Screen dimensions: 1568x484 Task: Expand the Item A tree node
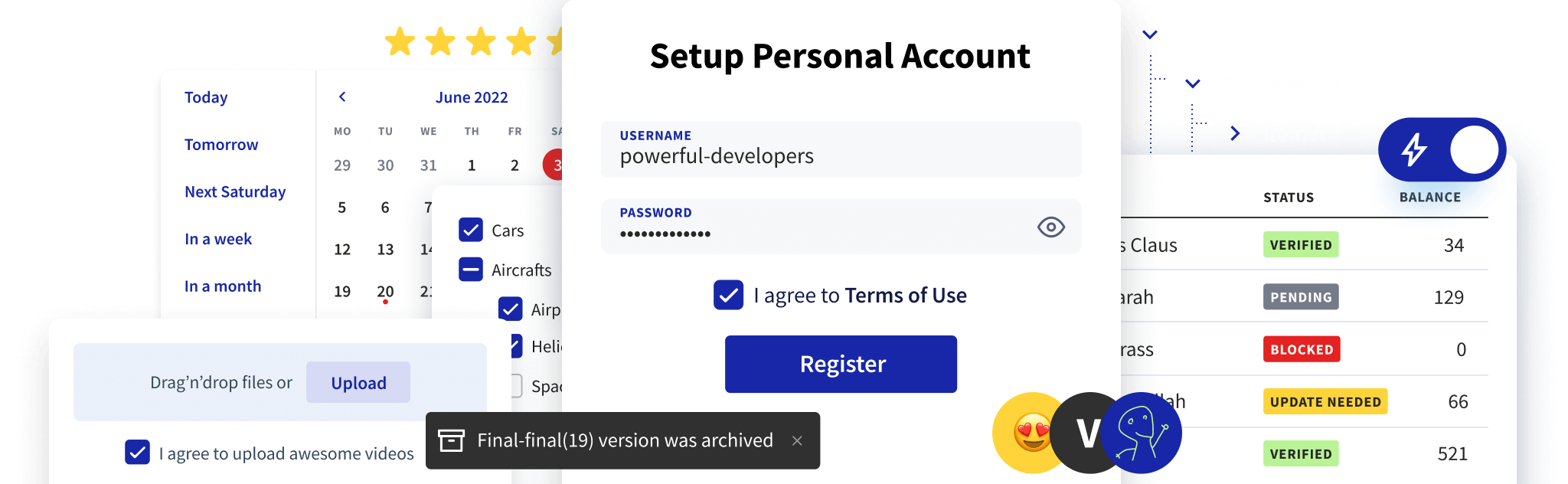1234,133
